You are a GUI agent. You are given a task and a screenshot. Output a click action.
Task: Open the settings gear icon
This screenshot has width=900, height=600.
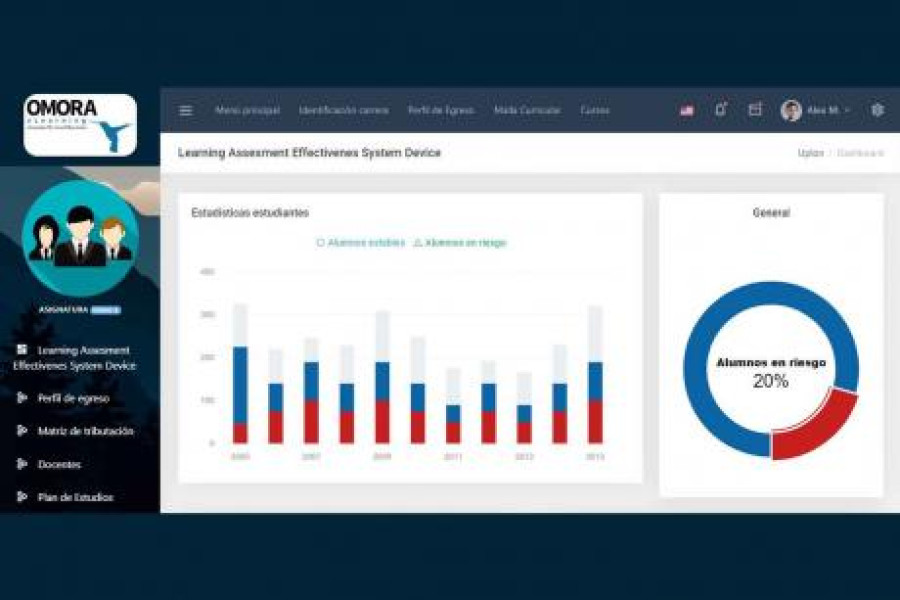[x=877, y=110]
